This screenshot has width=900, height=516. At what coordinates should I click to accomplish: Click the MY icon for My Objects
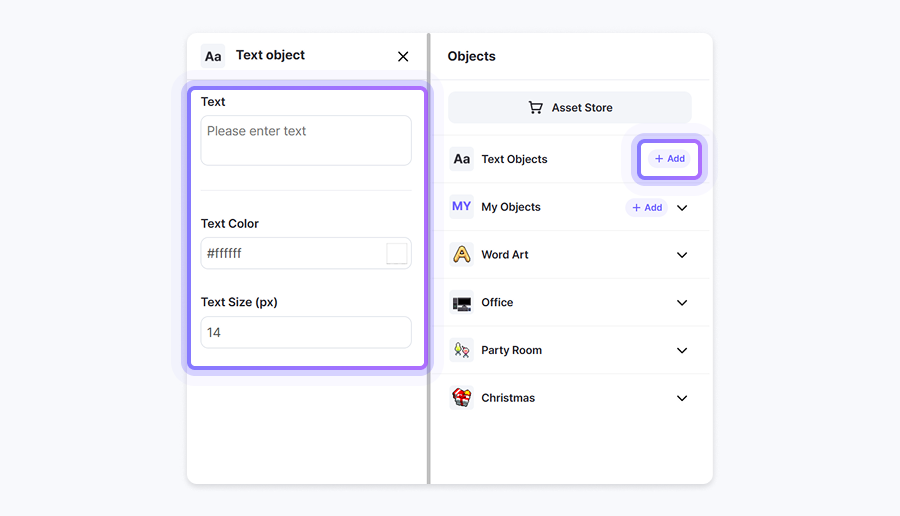(x=461, y=207)
